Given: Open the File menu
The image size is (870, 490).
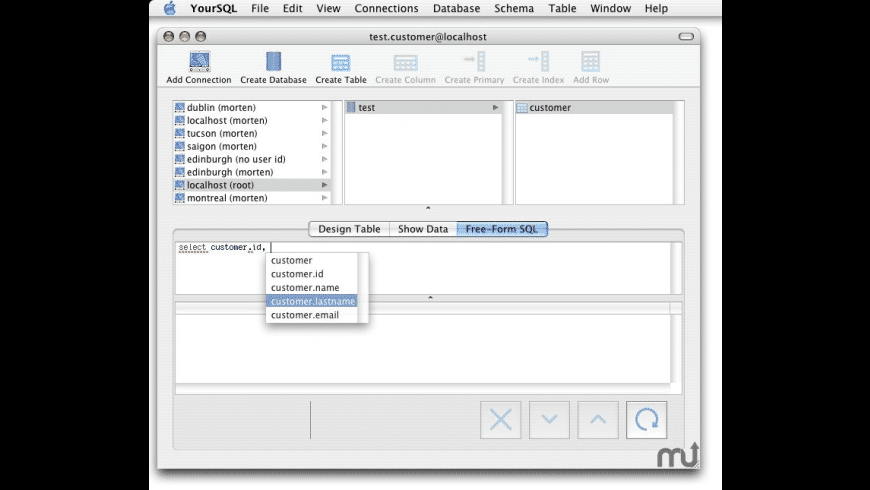Looking at the screenshot, I should 260,8.
